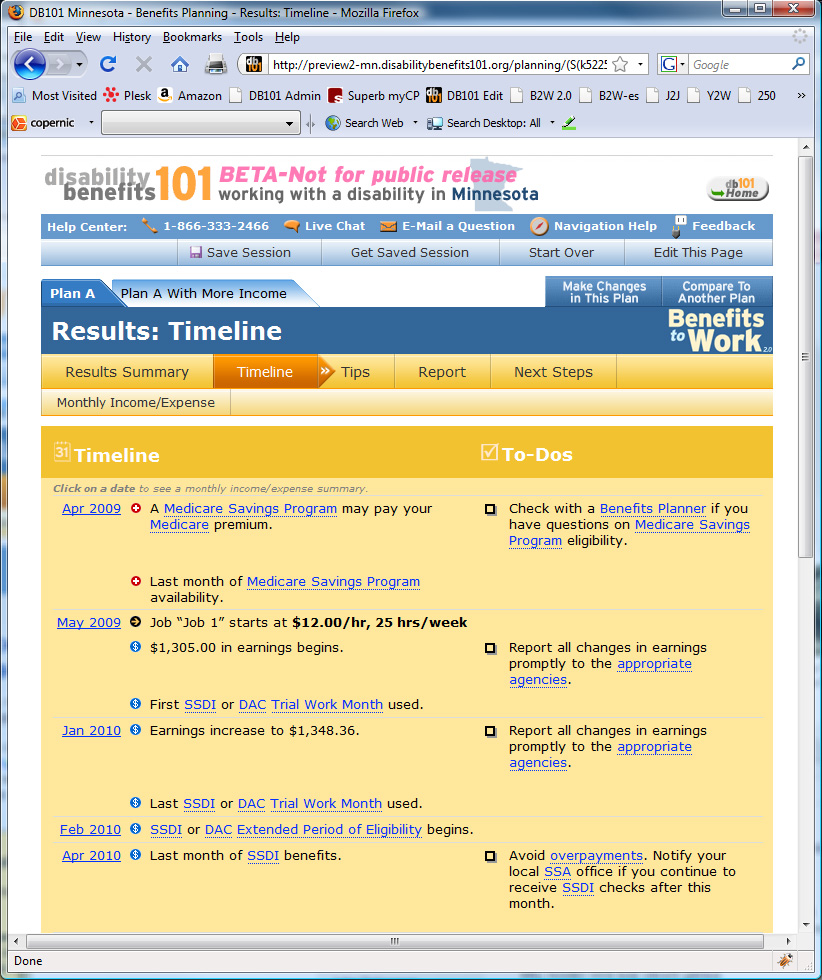The width and height of the screenshot is (822, 980).
Task: Open the Apr 2009 date link
Action: tap(91, 509)
